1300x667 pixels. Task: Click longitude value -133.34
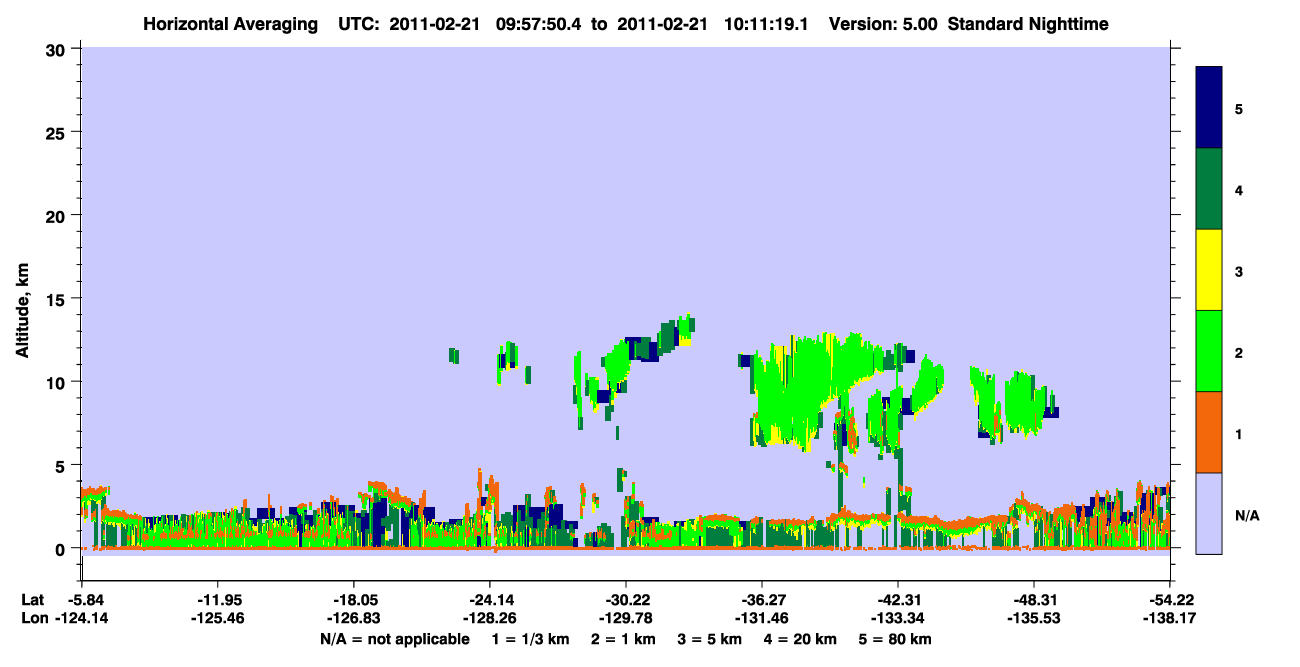tap(898, 619)
